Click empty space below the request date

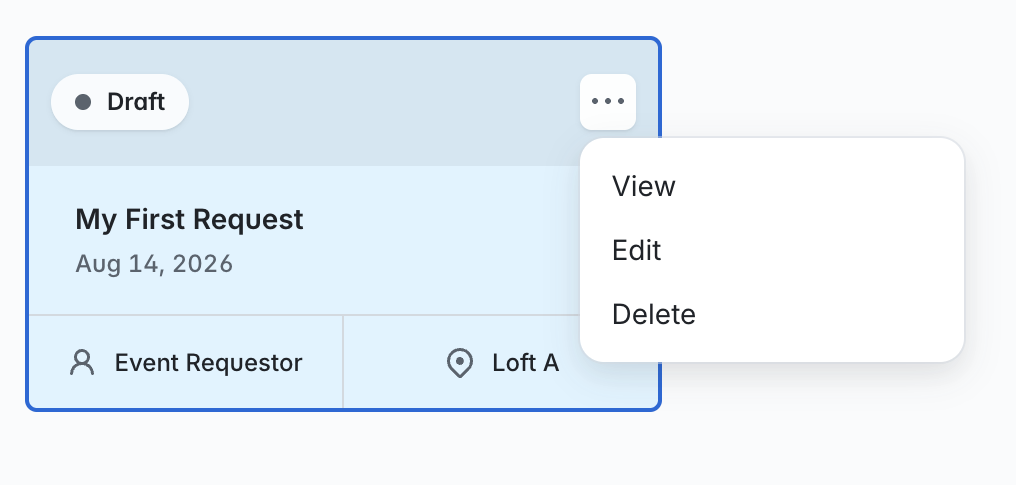(305, 295)
